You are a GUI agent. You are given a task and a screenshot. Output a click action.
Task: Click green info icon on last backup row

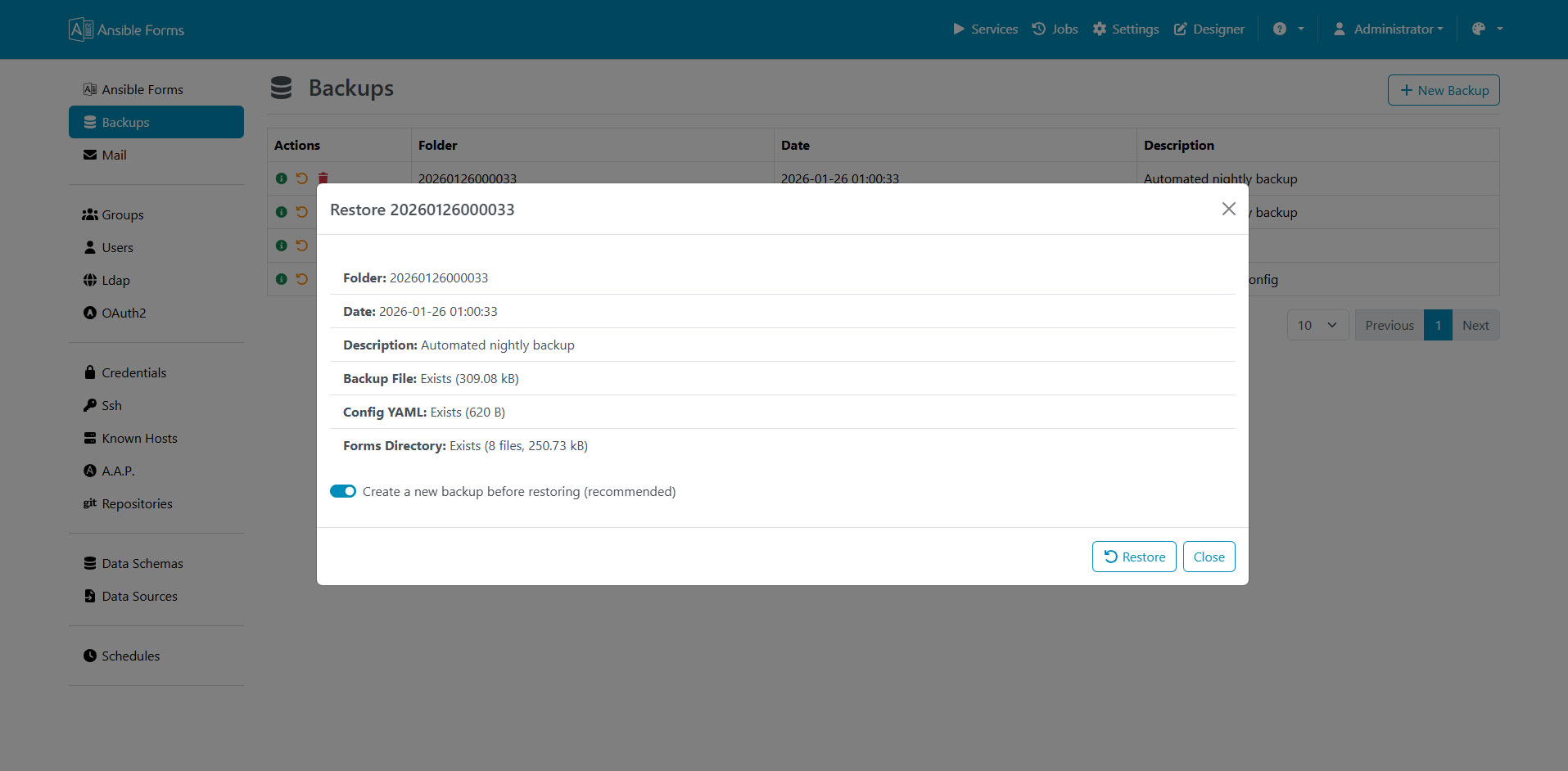(x=282, y=279)
